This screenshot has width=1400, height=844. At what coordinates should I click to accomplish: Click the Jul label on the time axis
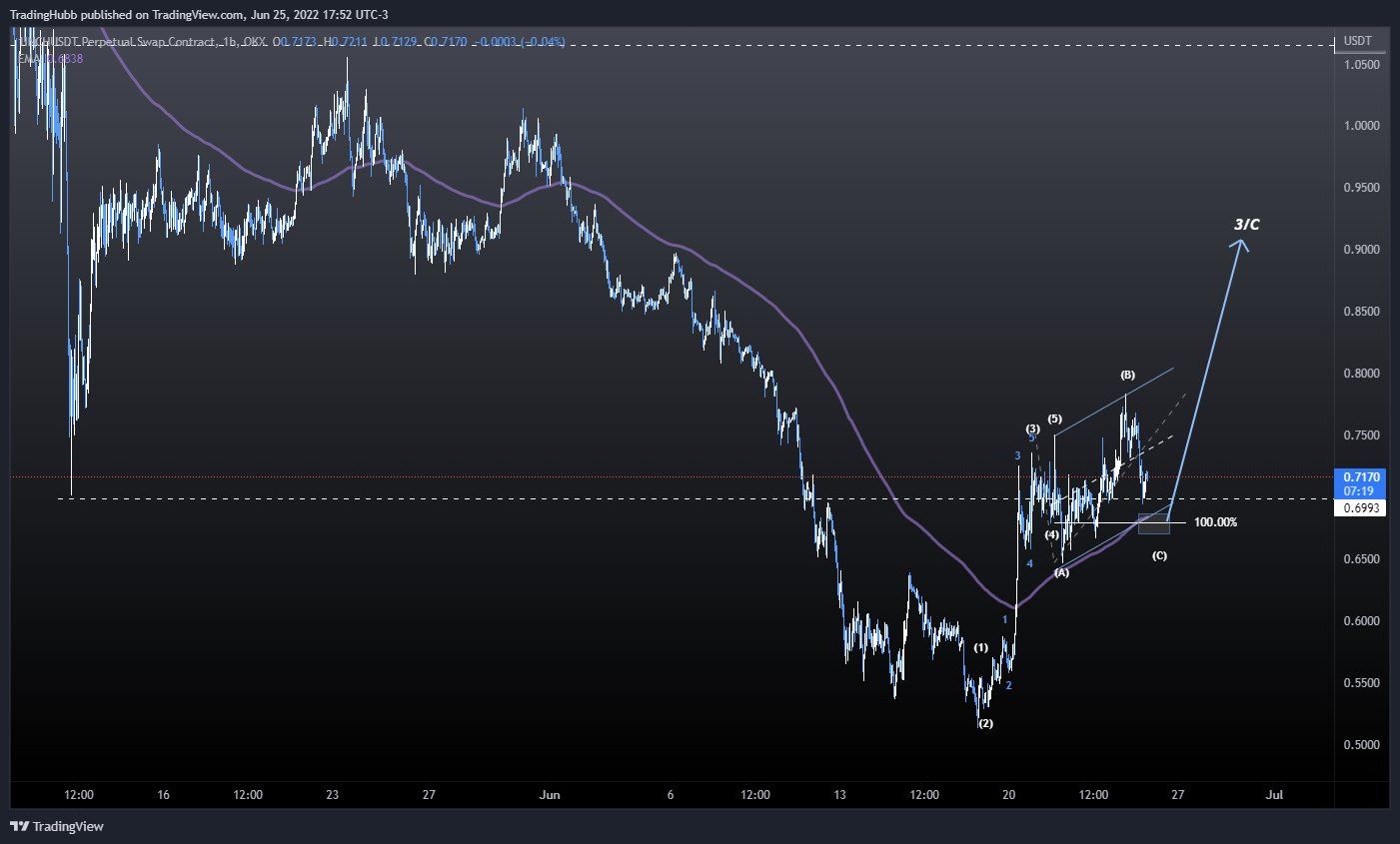[1273, 795]
